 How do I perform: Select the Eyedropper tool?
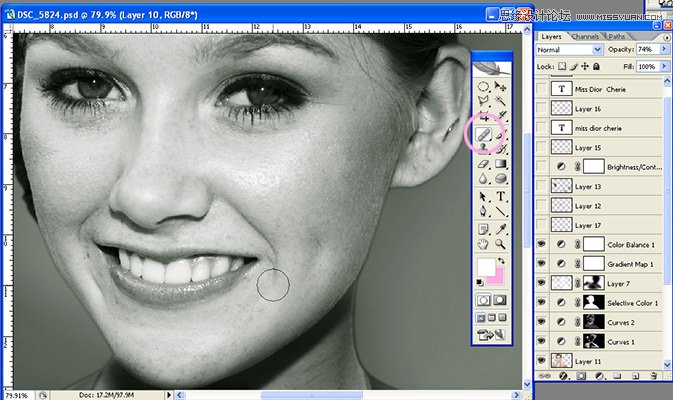coord(500,229)
